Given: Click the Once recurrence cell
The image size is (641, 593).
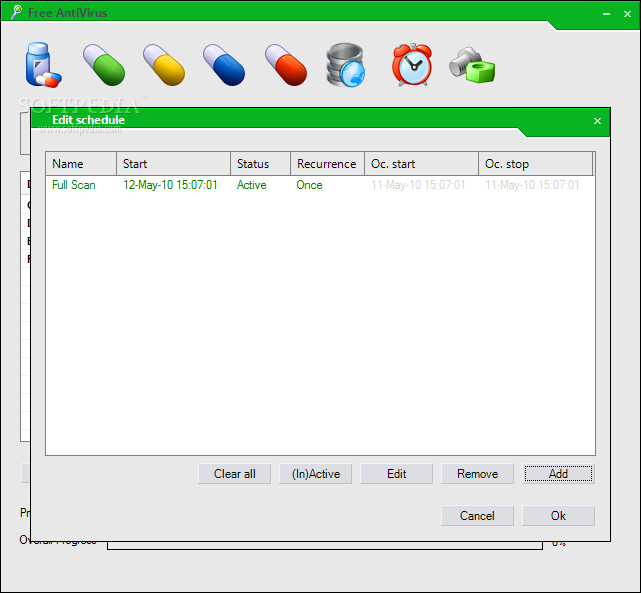Looking at the screenshot, I should coord(309,185).
